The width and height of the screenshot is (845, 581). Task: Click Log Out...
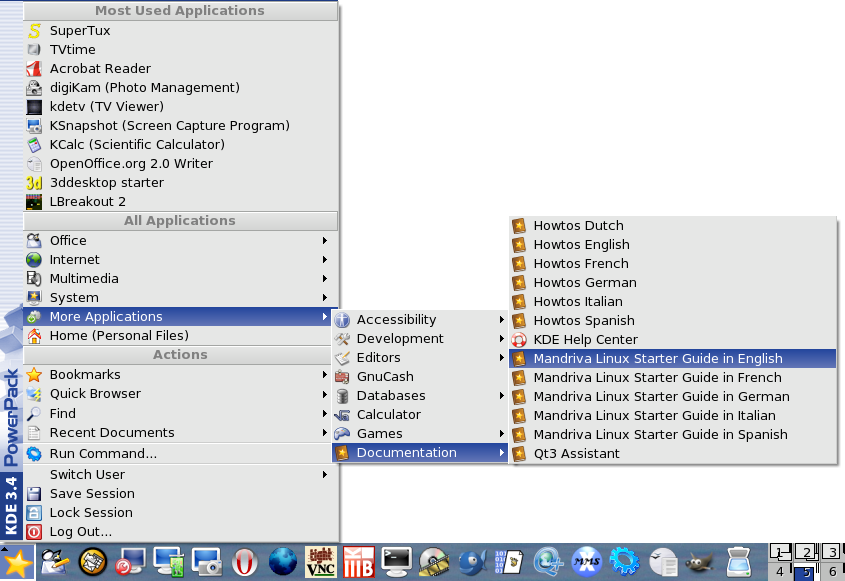(x=181, y=532)
